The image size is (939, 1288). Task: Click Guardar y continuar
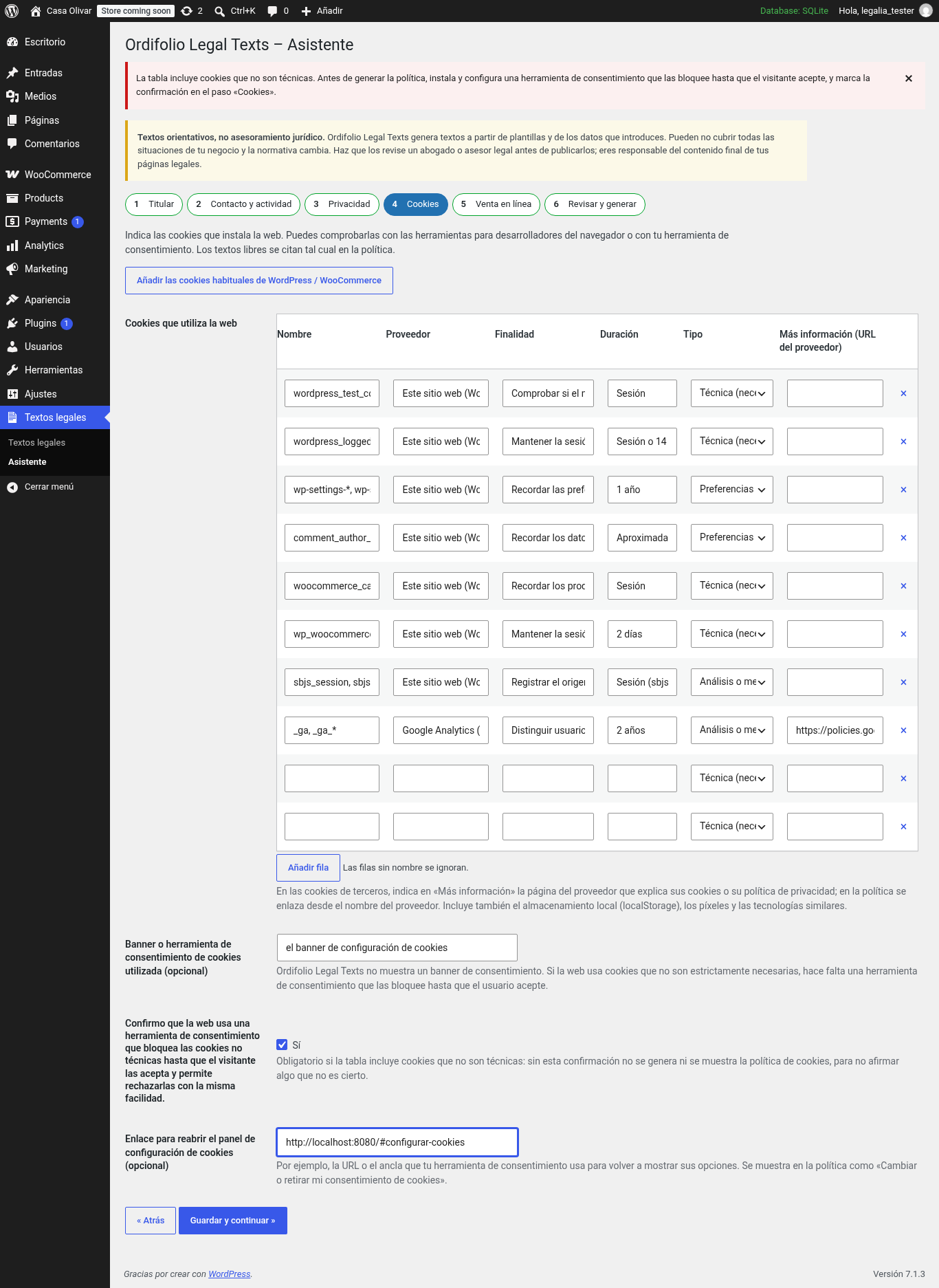pos(233,1221)
